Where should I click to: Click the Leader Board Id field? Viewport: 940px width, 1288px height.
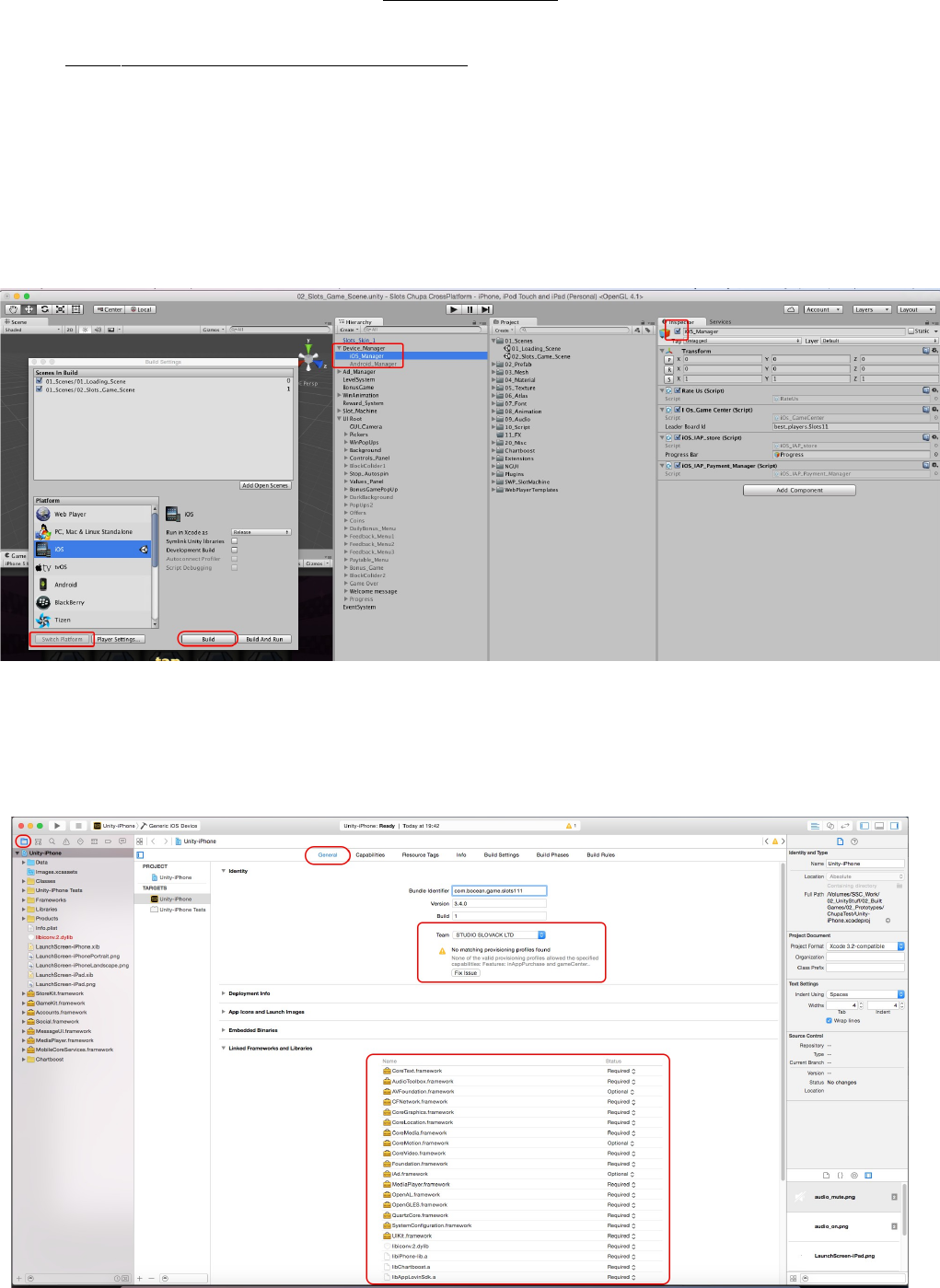coord(853,426)
